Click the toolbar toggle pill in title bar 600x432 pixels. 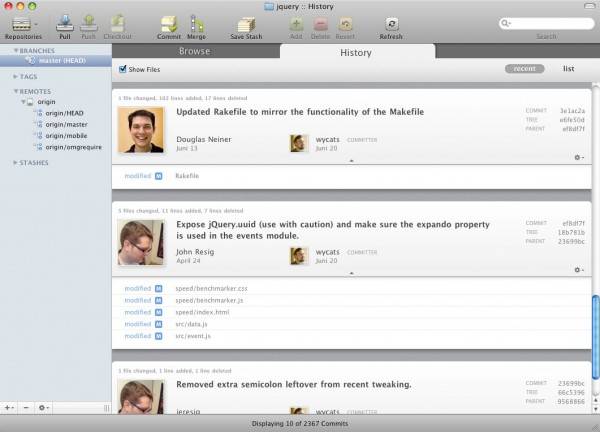589,6
